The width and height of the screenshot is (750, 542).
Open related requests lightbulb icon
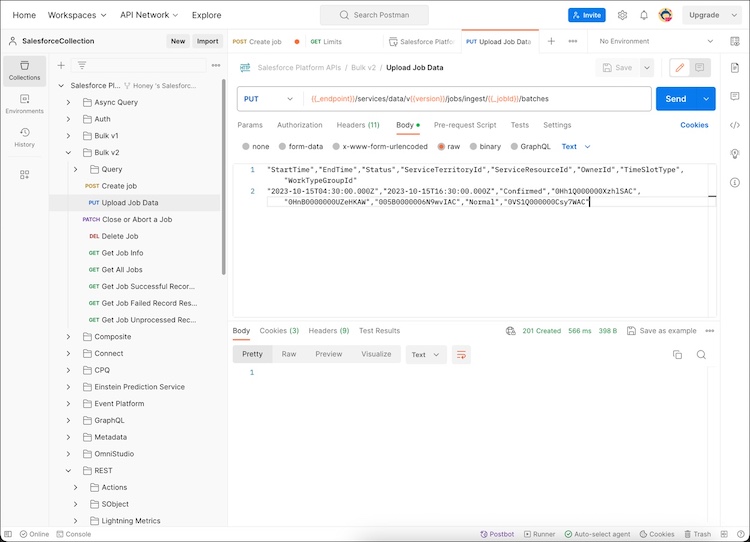pos(735,154)
